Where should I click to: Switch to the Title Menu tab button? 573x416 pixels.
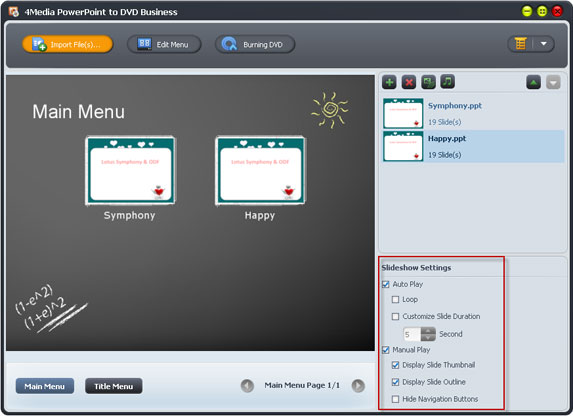[x=114, y=386]
